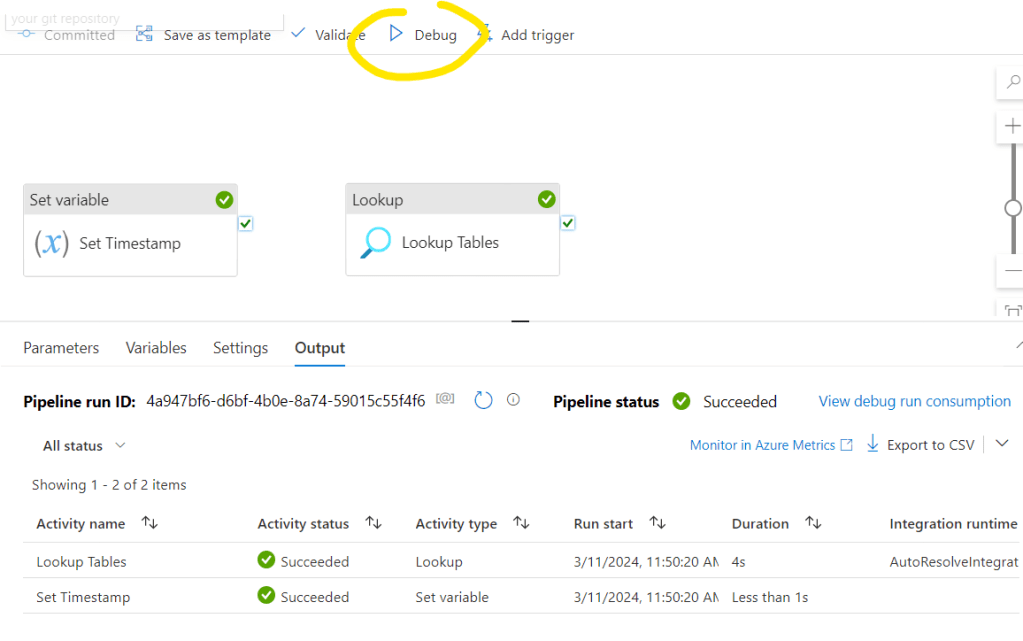Open the Variables tab

156,348
